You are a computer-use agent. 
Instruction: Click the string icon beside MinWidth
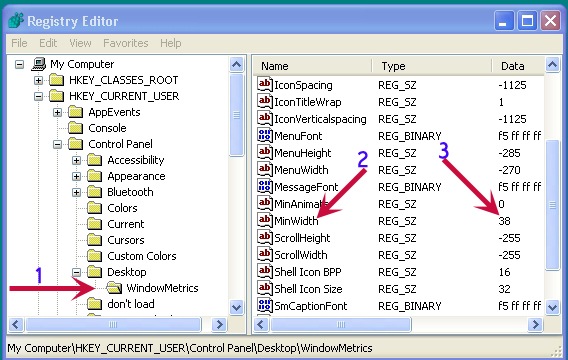[x=265, y=221]
